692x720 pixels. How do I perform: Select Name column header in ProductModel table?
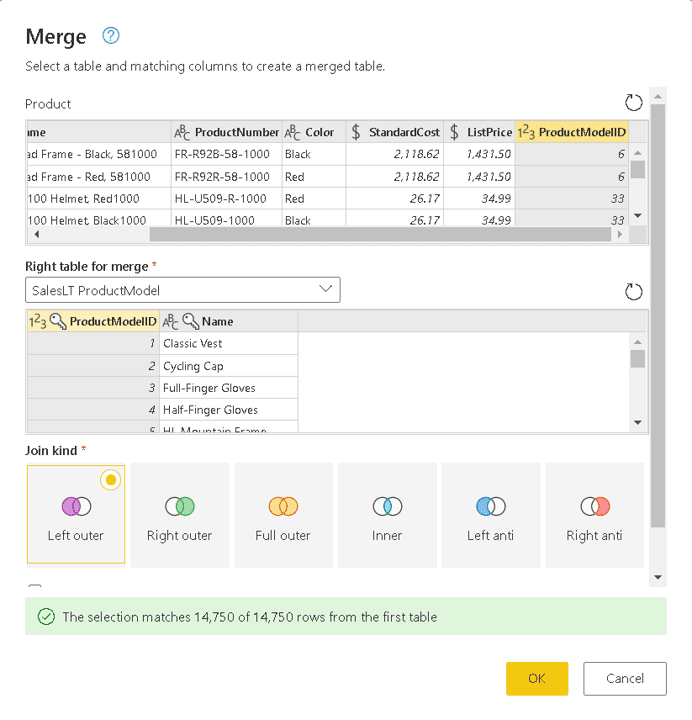217,321
